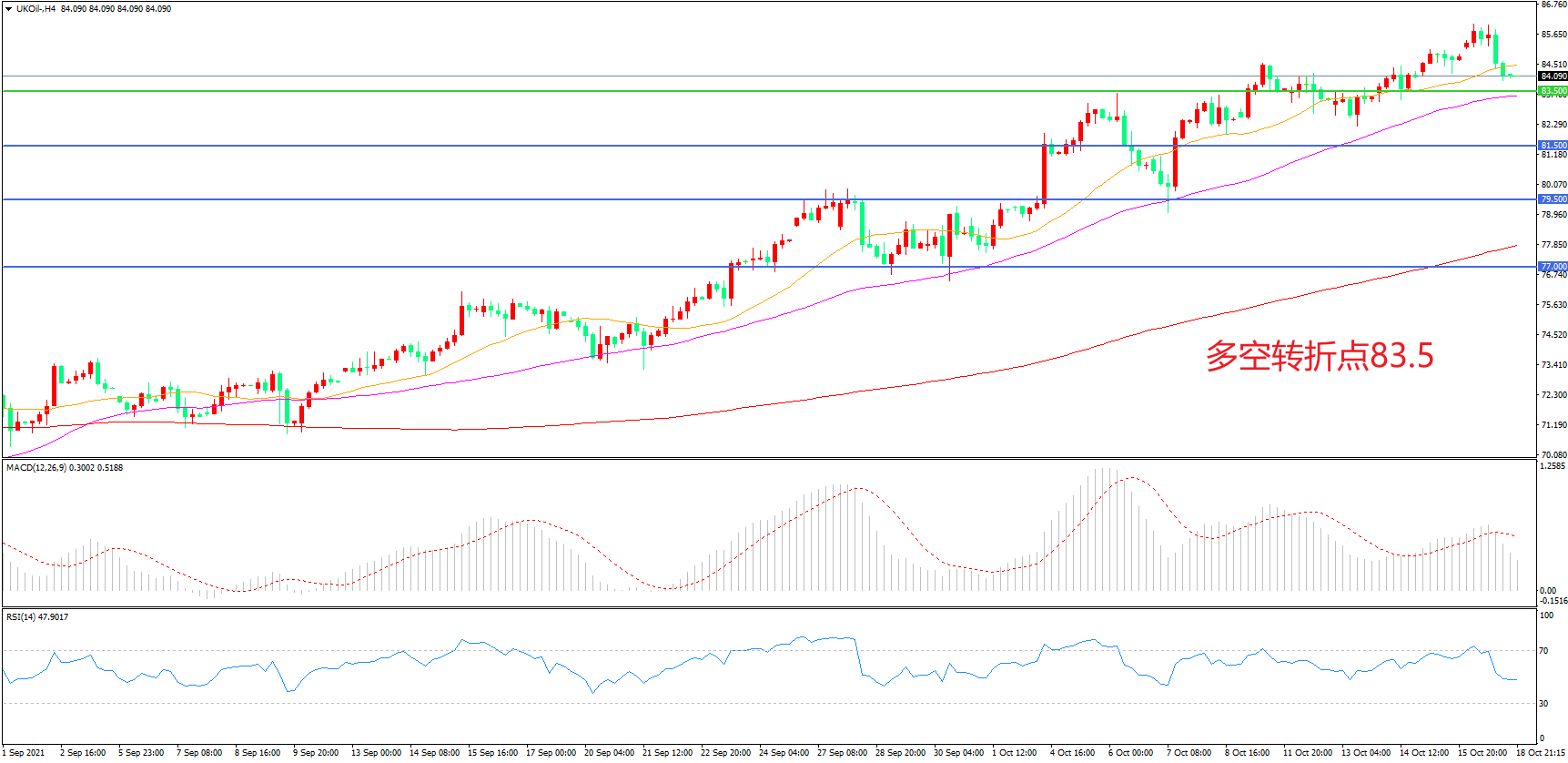1568x763 pixels.
Task: Select the red Chinese annotation text 83.5
Action: 1319,356
